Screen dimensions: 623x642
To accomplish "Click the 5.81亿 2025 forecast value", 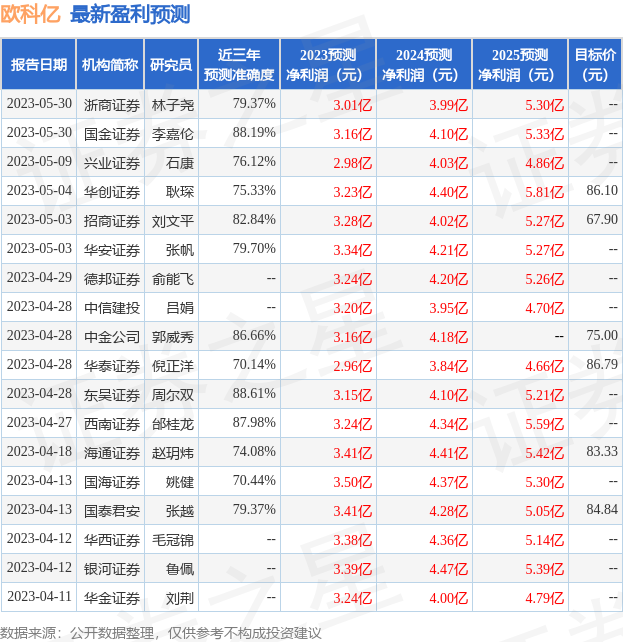I will tap(544, 192).
